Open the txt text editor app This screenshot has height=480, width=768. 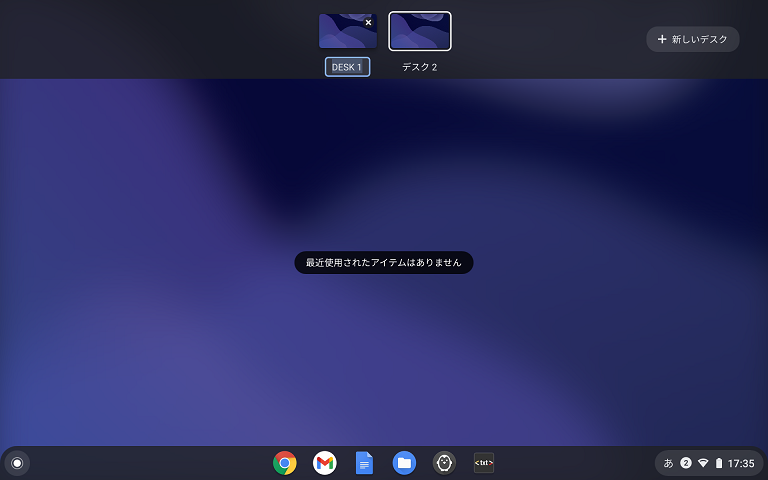[484, 463]
